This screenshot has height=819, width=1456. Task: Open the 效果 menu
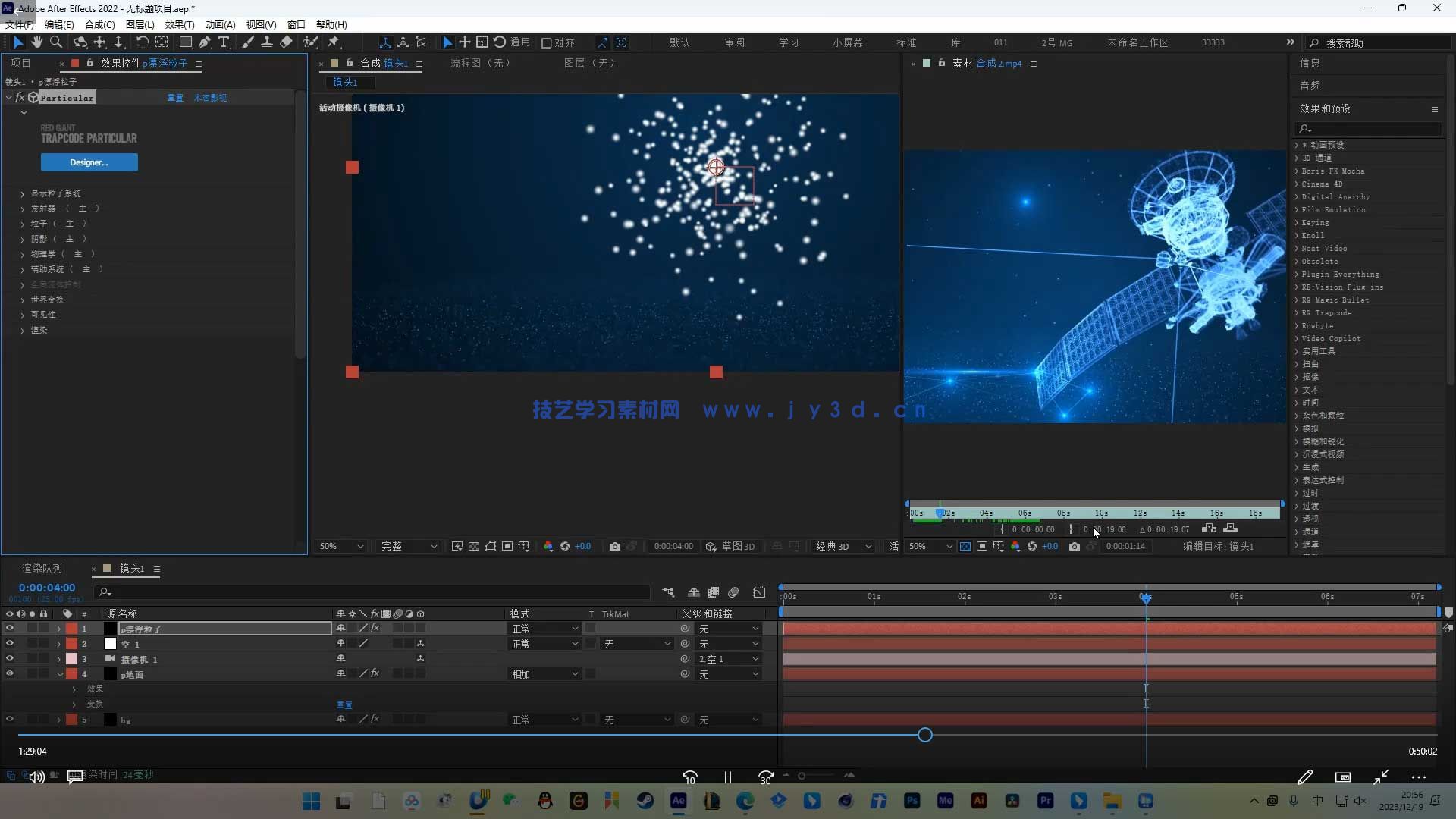179,24
